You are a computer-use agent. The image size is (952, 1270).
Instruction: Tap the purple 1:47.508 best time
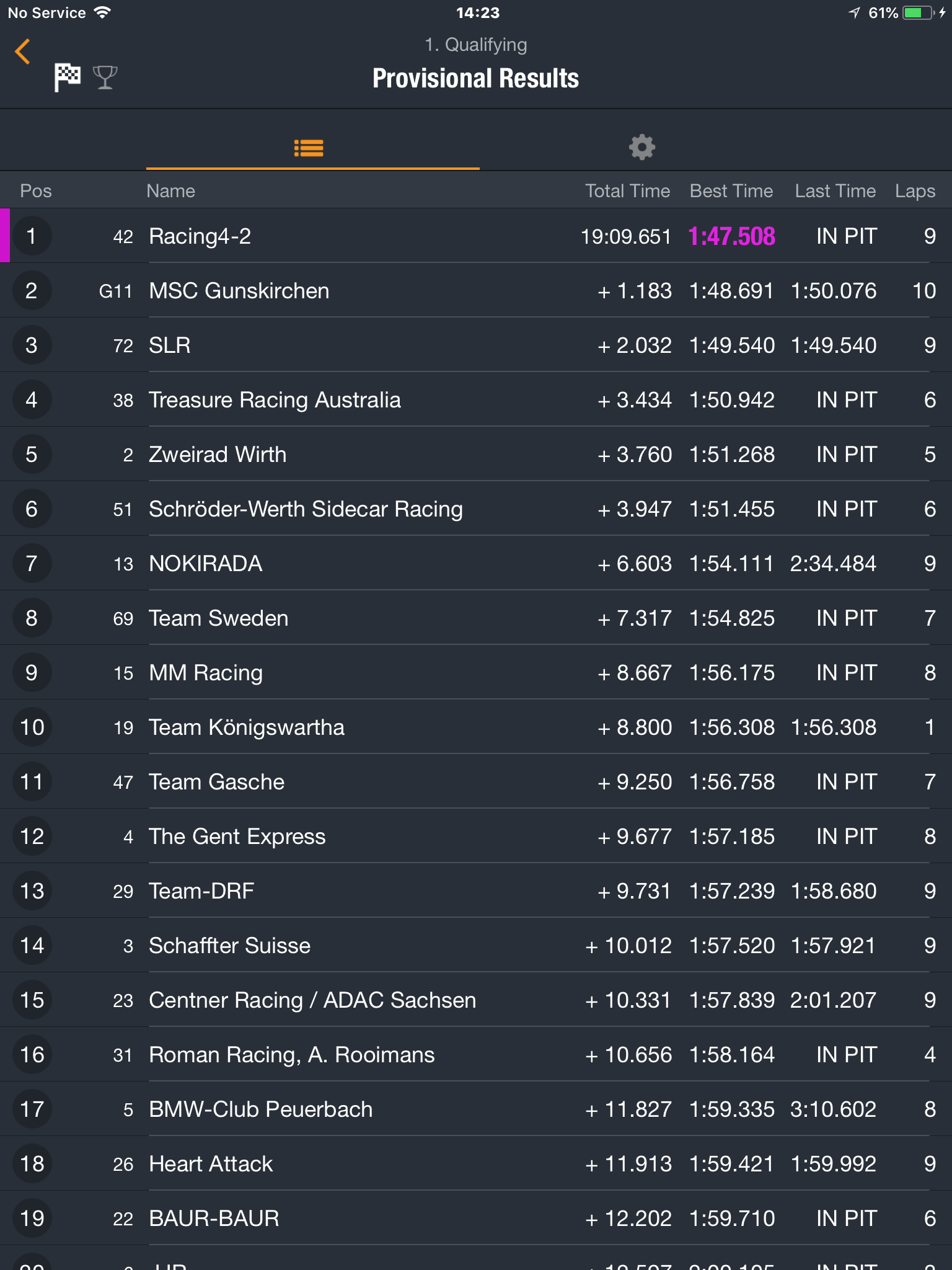click(x=731, y=236)
